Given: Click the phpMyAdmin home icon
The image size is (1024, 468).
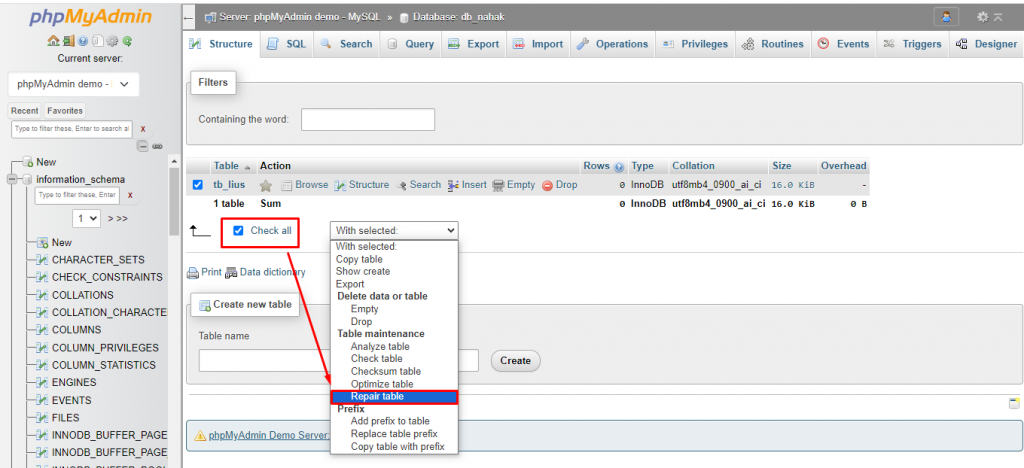Looking at the screenshot, I should pos(53,41).
